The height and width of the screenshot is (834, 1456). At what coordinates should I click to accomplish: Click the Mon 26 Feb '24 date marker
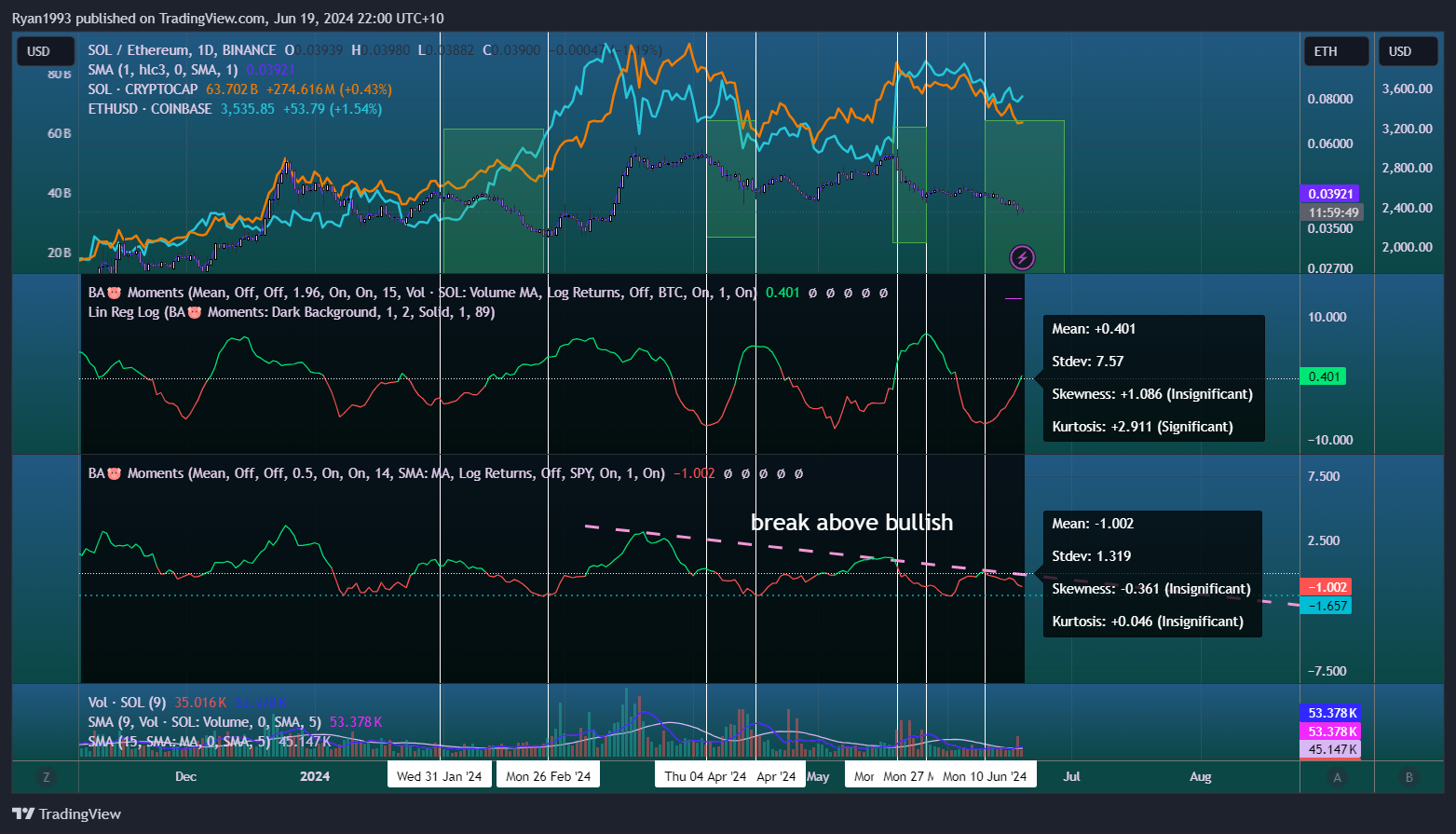(x=548, y=776)
